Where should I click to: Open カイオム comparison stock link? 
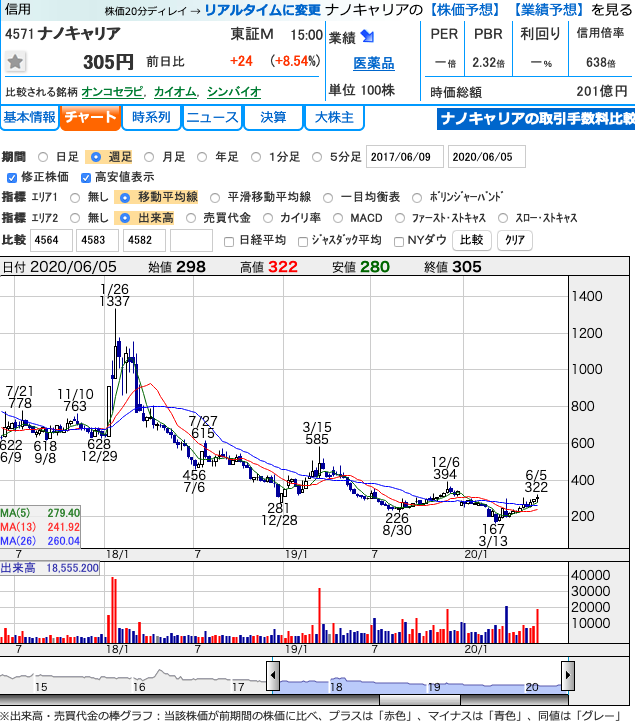point(175,92)
